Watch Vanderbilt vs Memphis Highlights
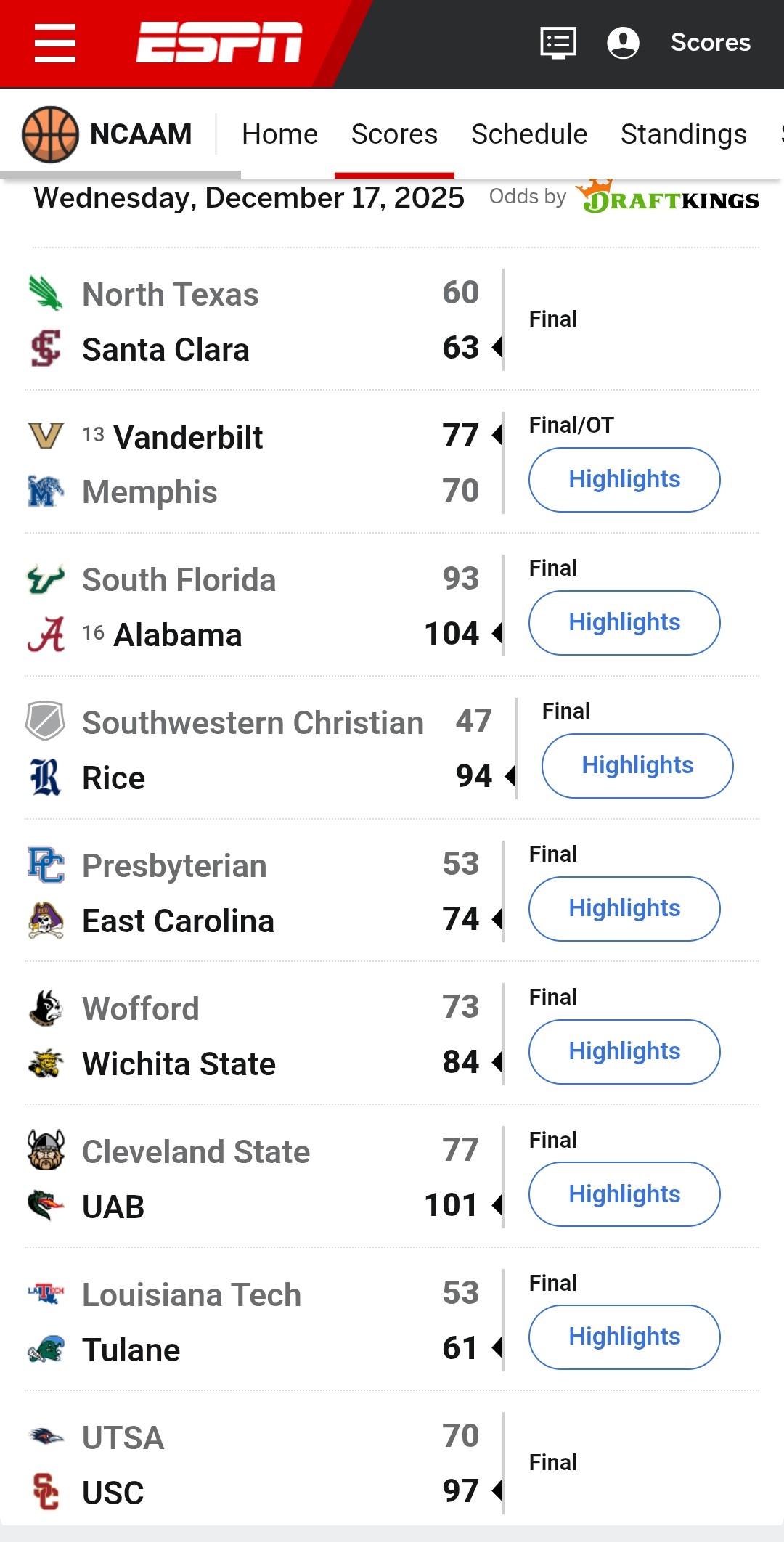 624,480
